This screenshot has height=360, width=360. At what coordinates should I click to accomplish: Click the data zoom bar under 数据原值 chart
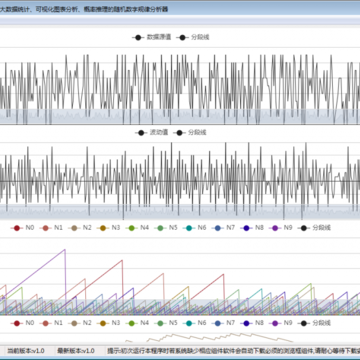point(180,117)
